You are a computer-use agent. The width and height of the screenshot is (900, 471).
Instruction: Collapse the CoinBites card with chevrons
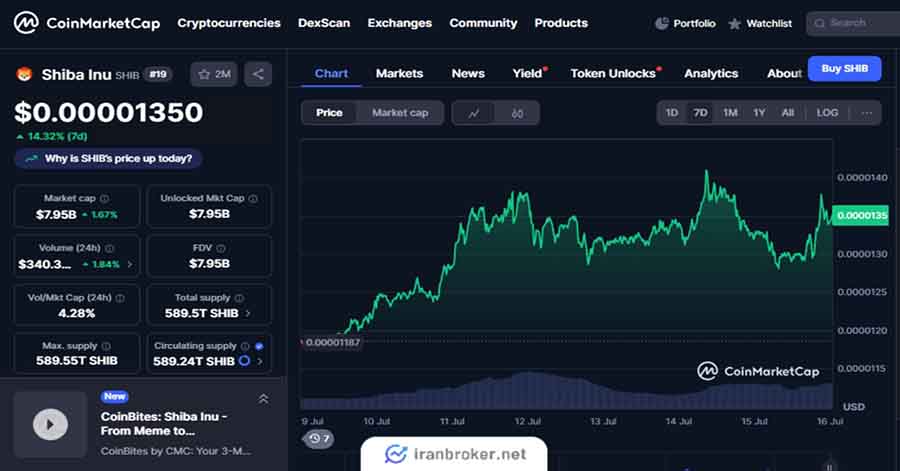tap(263, 399)
